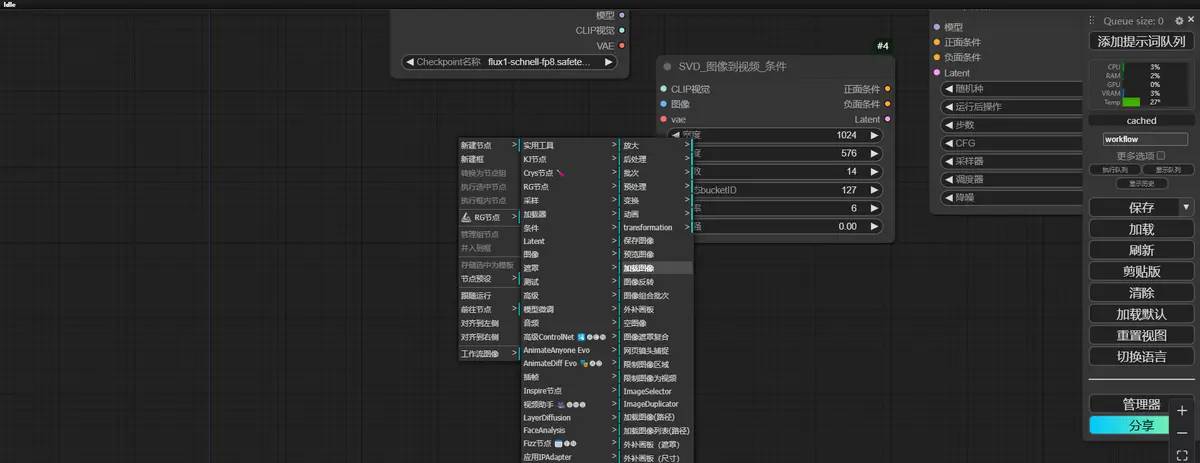
Task: Click the 随机种 widget left arrow
Action: coord(948,88)
